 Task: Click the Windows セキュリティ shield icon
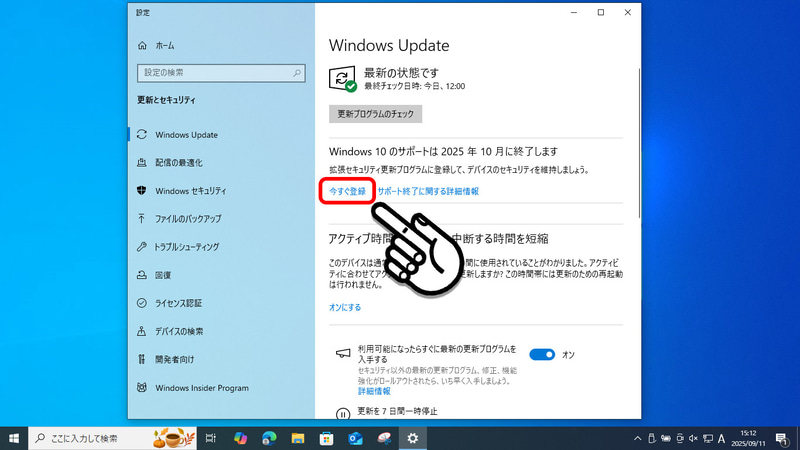[x=142, y=191]
